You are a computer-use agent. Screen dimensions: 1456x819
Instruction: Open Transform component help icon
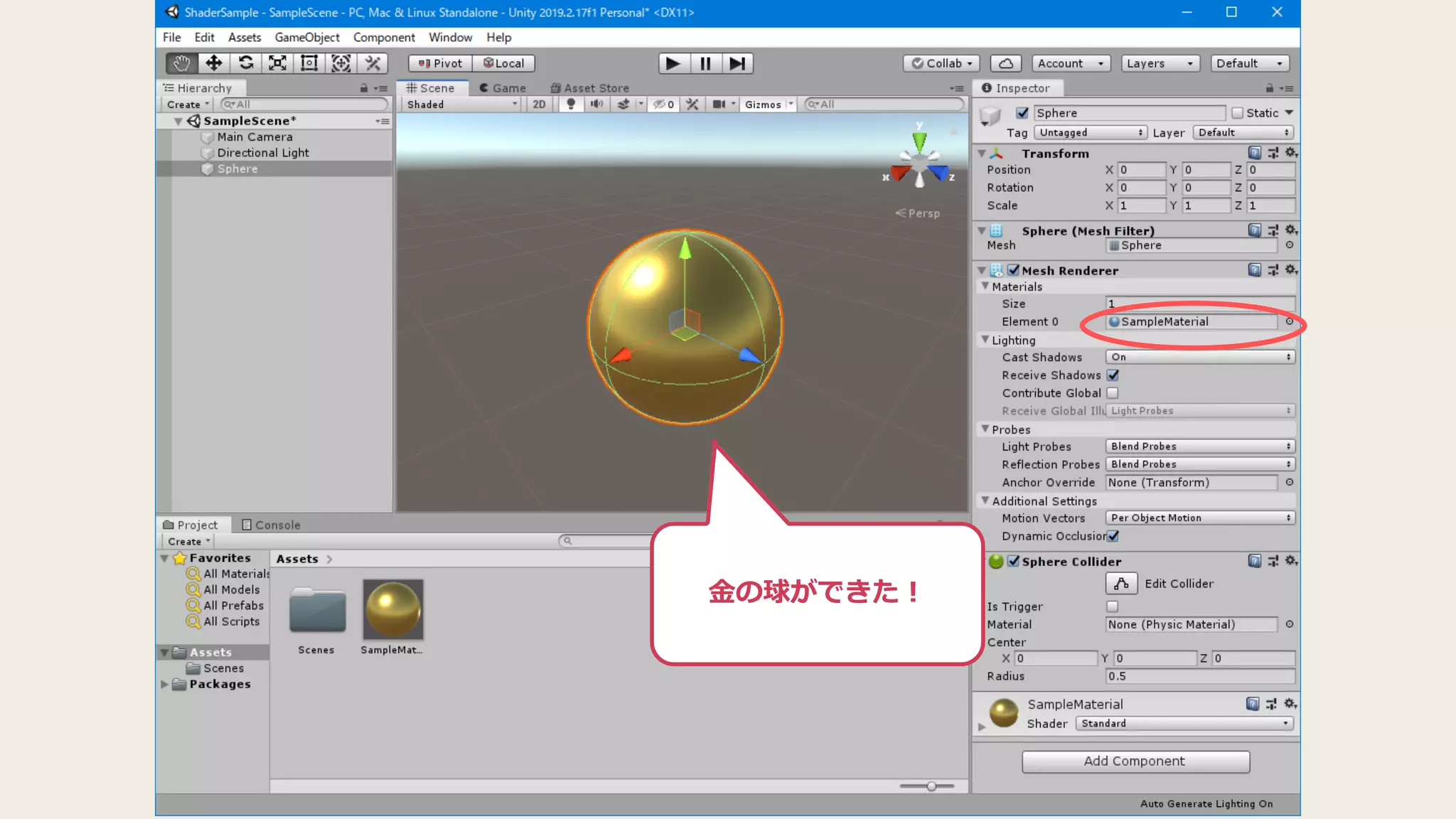(1255, 153)
